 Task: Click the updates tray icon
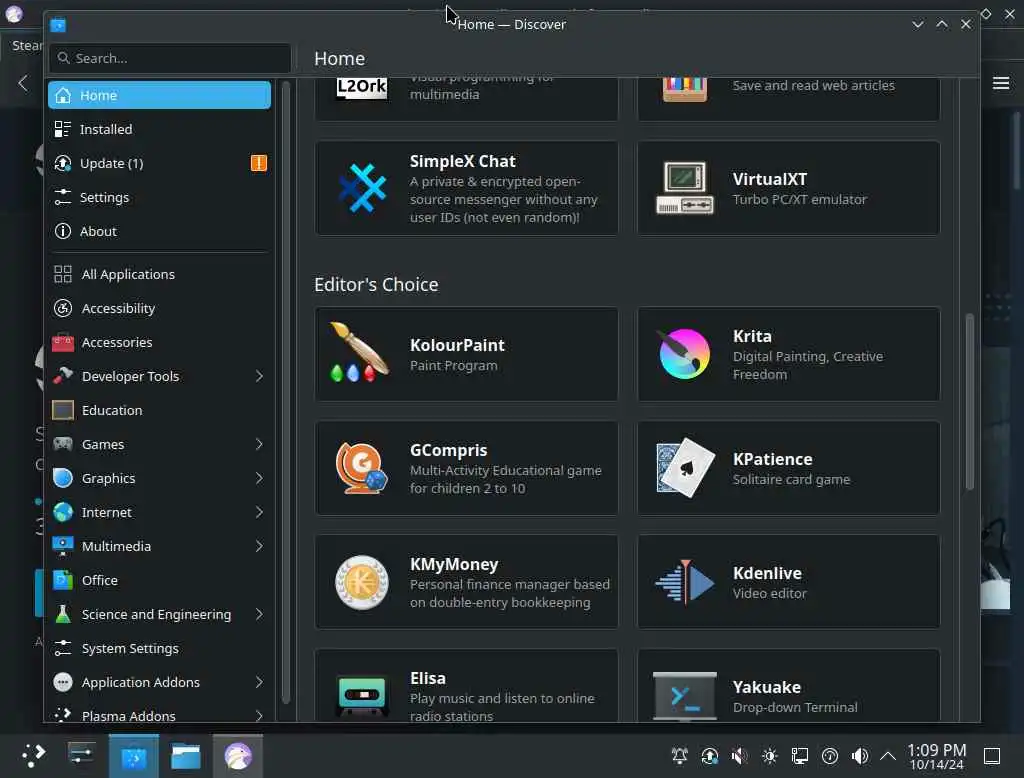click(x=709, y=756)
